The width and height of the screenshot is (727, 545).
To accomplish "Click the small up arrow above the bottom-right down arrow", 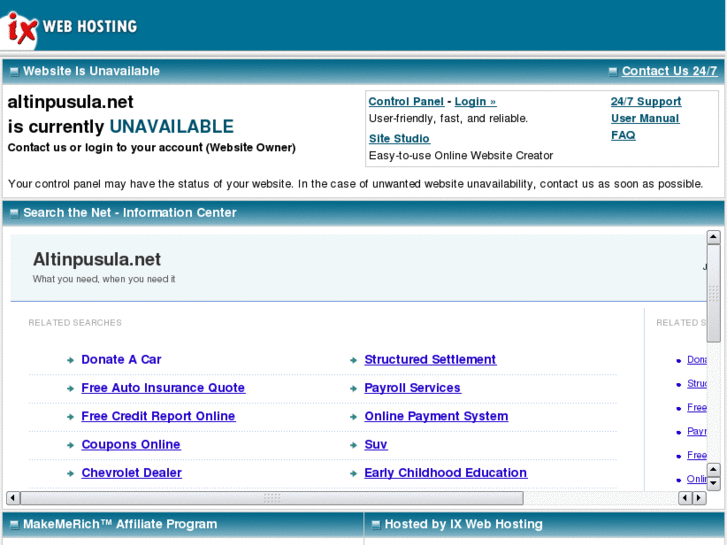I will [x=713, y=470].
